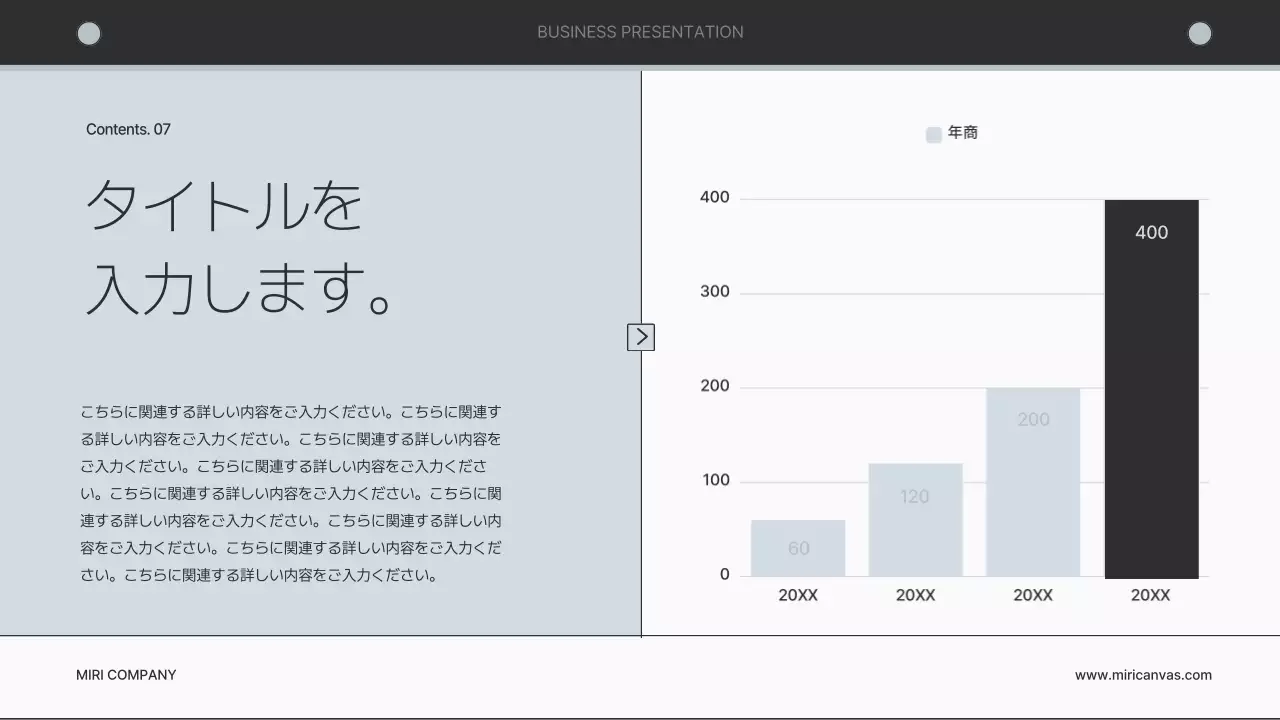Select the dark bar labeled 400
The width and height of the screenshot is (1280, 720).
click(x=1151, y=388)
